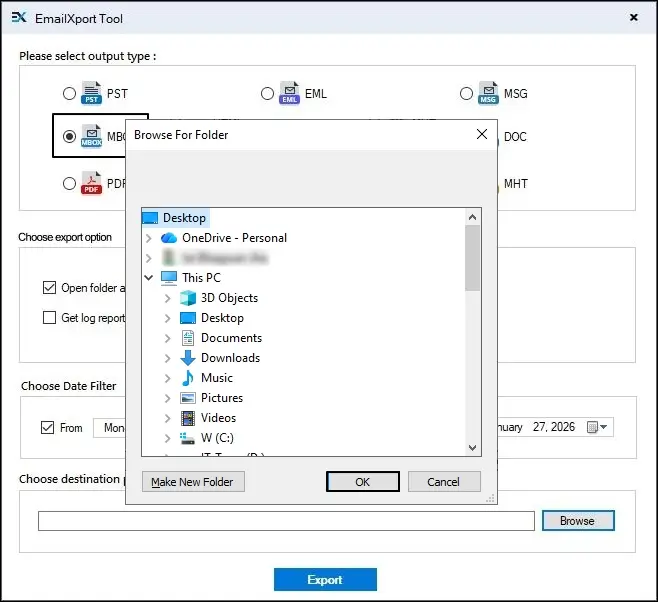Screen dimensions: 658x602
Task: Open the date picker calendar dropdown
Action: (597, 427)
